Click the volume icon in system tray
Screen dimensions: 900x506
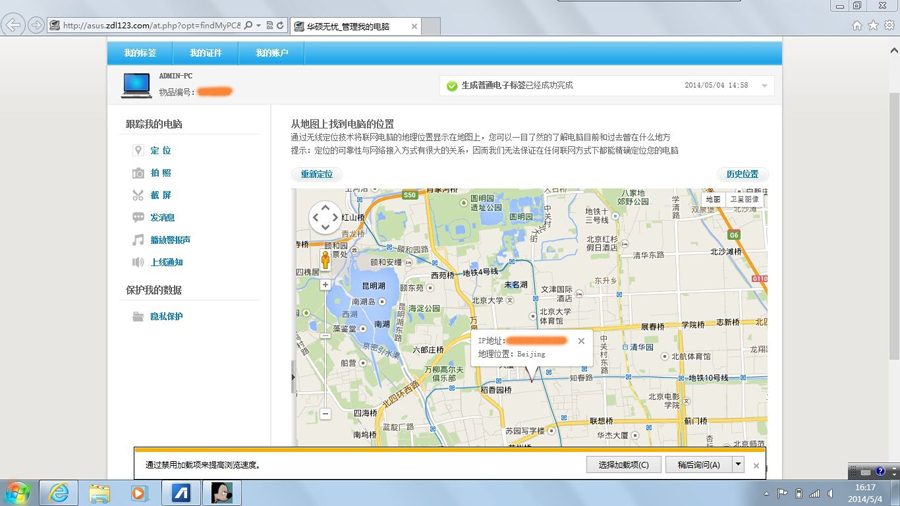[831, 493]
